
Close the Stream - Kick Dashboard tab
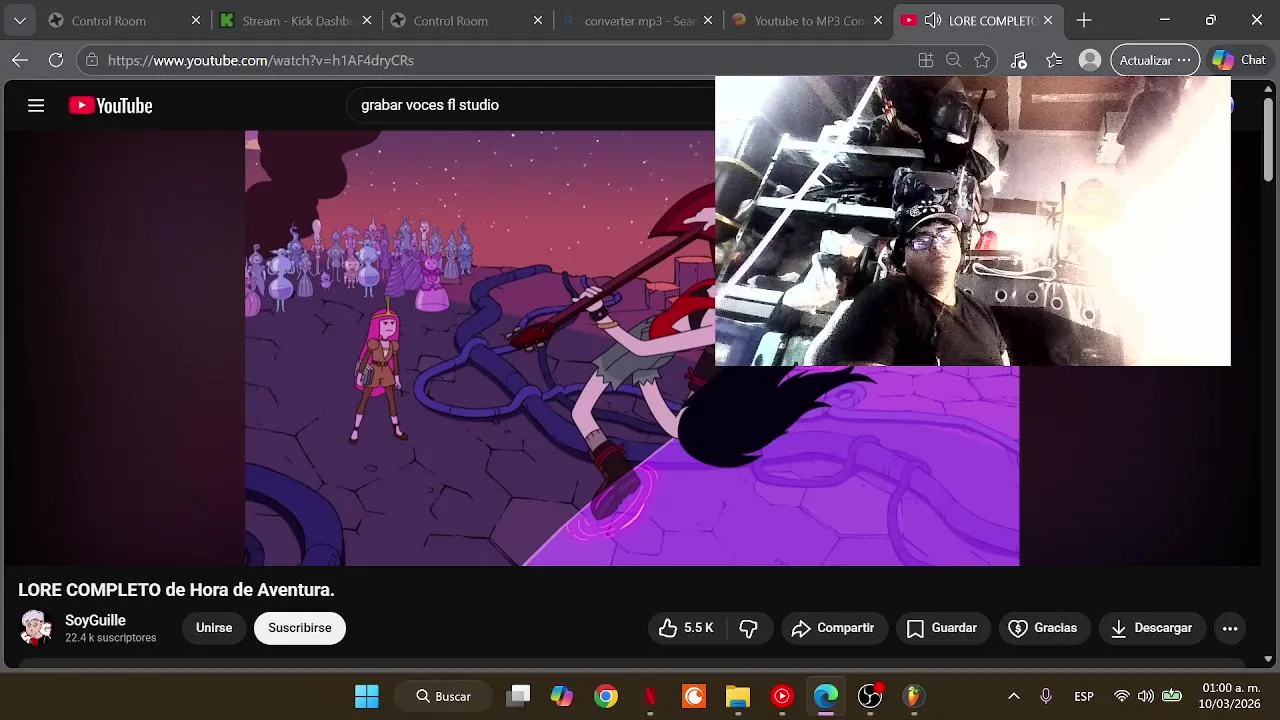367,20
